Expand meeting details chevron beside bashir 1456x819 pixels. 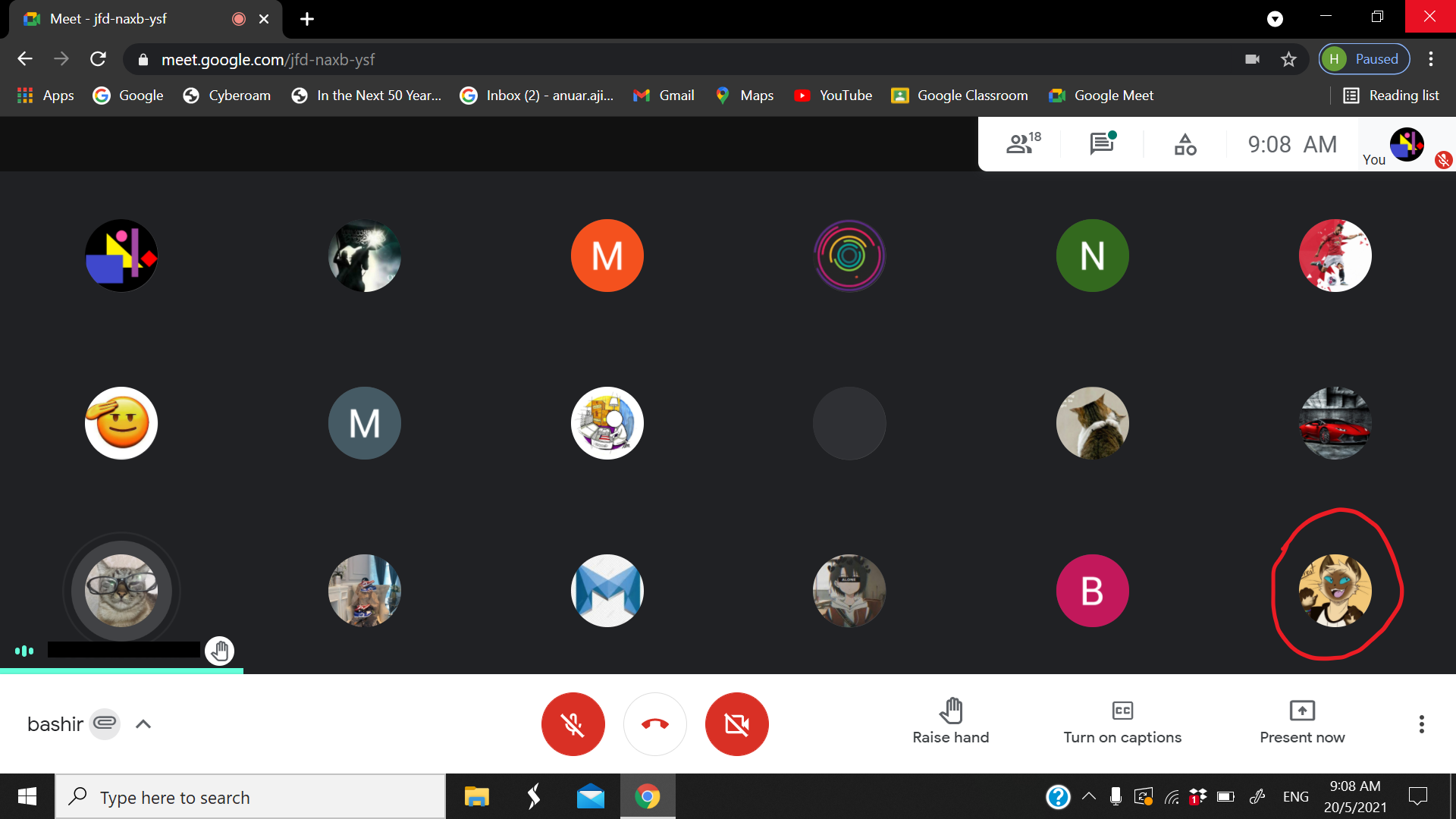coord(143,724)
